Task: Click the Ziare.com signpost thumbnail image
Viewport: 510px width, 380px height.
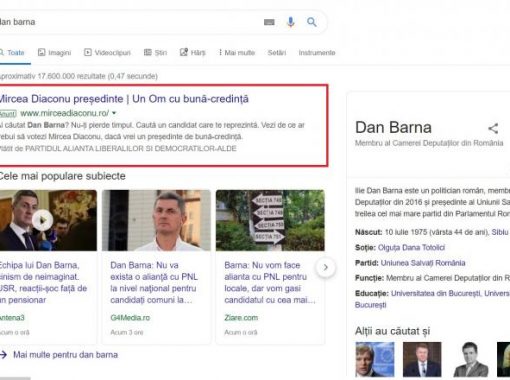Action: [270, 220]
